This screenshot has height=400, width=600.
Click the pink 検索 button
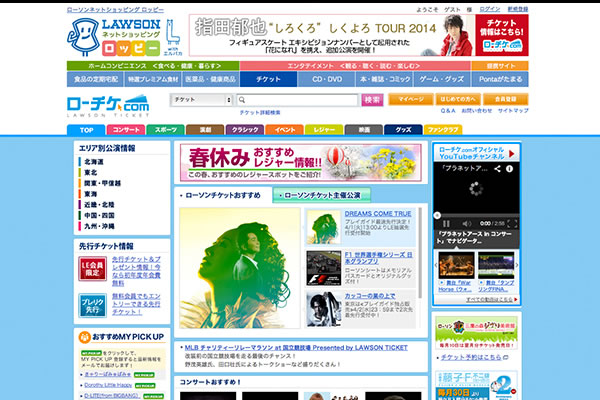click(372, 100)
